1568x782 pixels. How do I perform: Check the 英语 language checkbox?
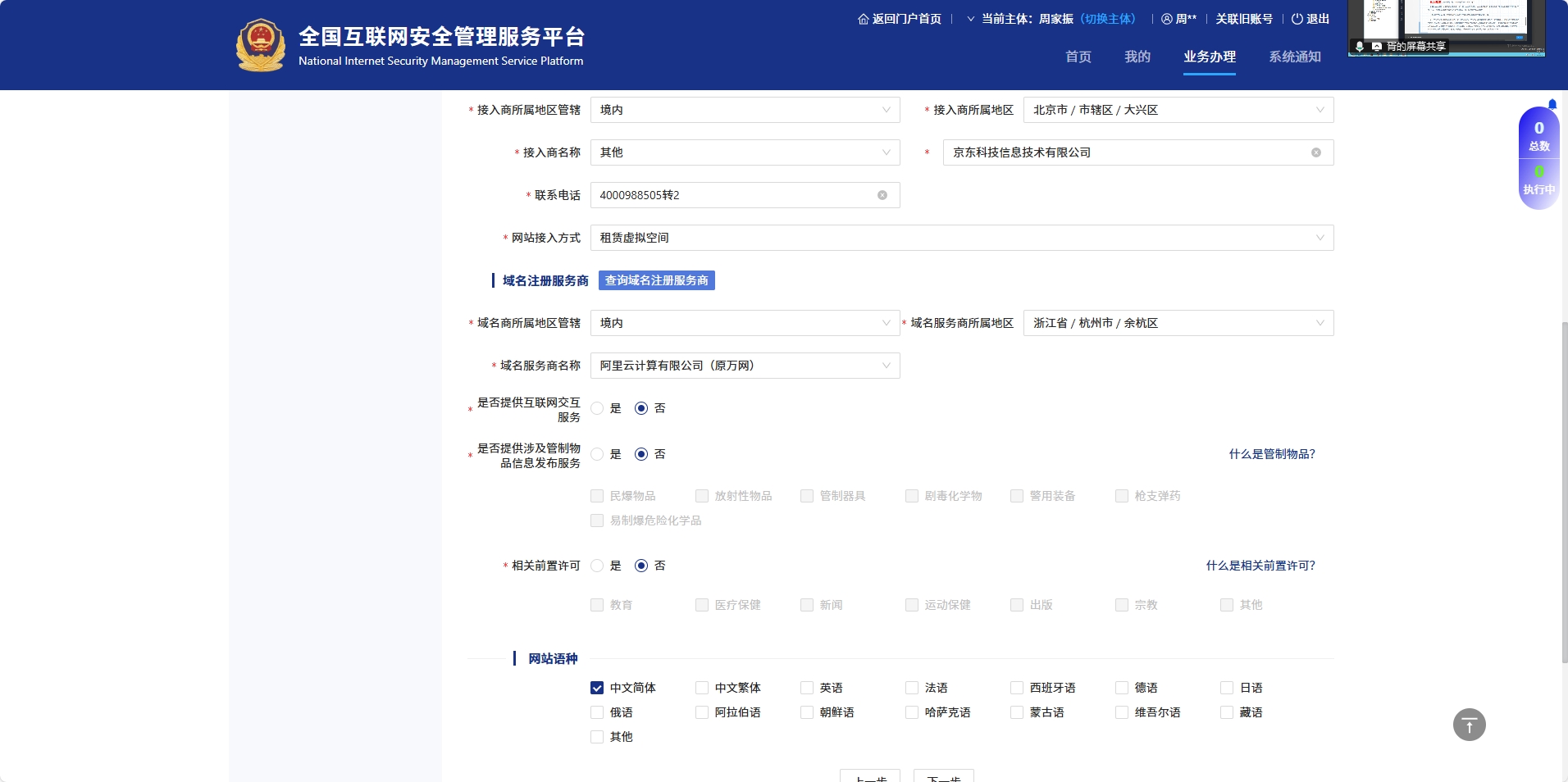coord(807,688)
